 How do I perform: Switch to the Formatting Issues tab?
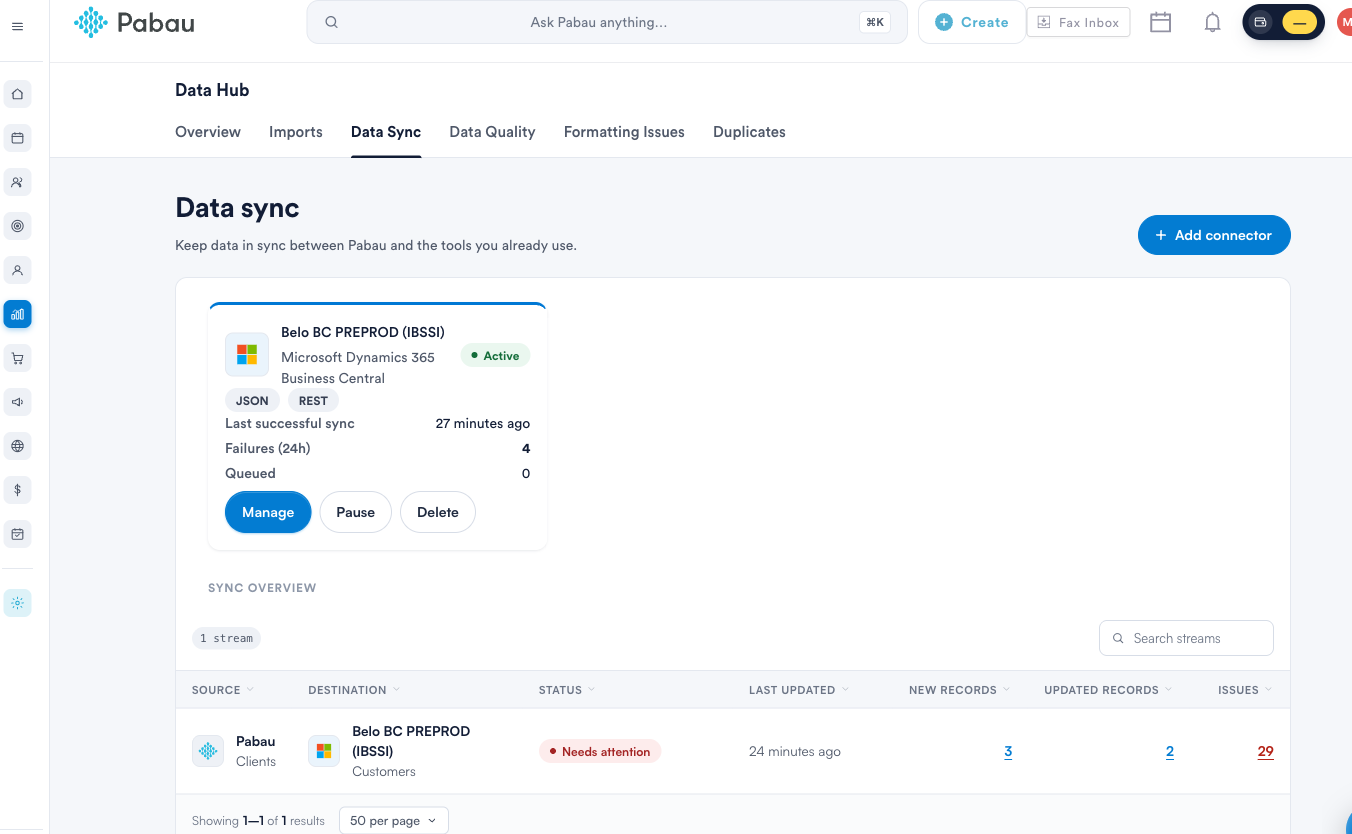tap(624, 132)
